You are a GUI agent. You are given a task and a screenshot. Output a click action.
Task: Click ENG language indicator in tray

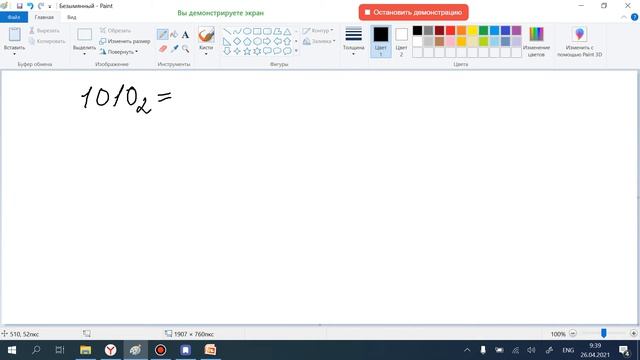click(568, 350)
